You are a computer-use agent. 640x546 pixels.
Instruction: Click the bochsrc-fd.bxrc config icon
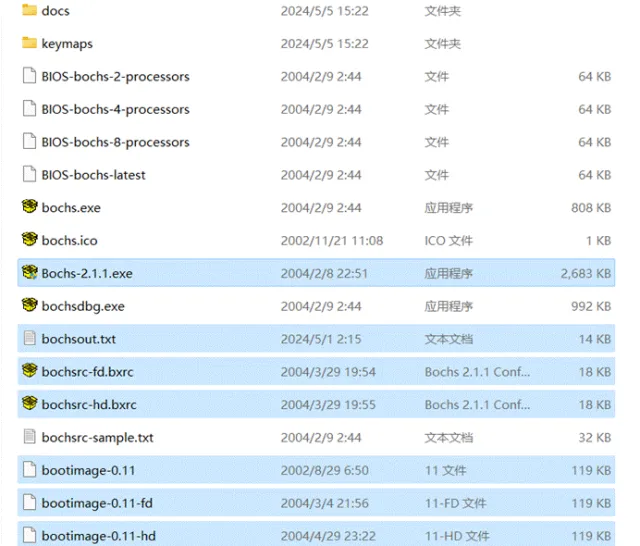[29, 371]
